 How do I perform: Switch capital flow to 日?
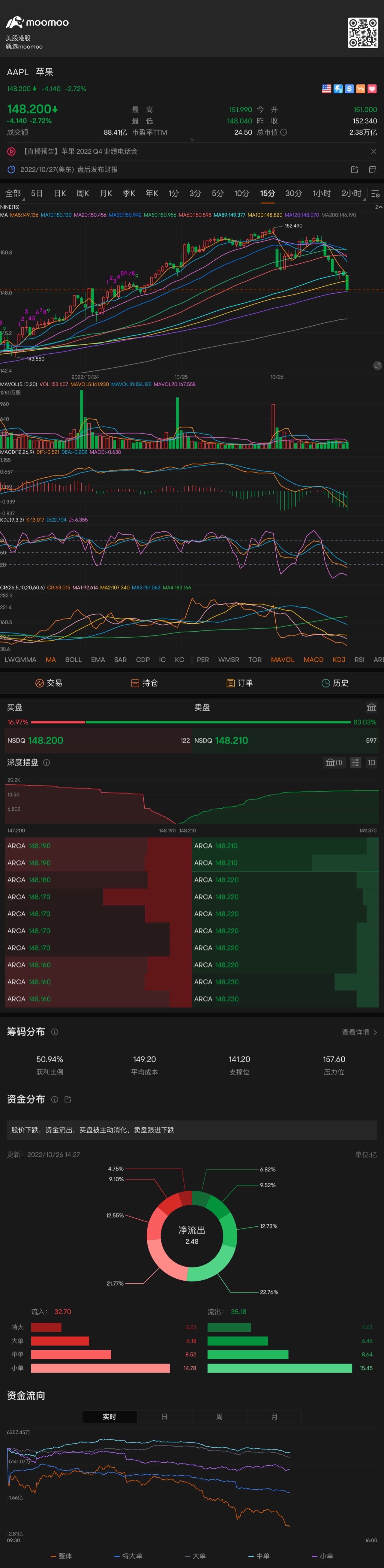164,1417
